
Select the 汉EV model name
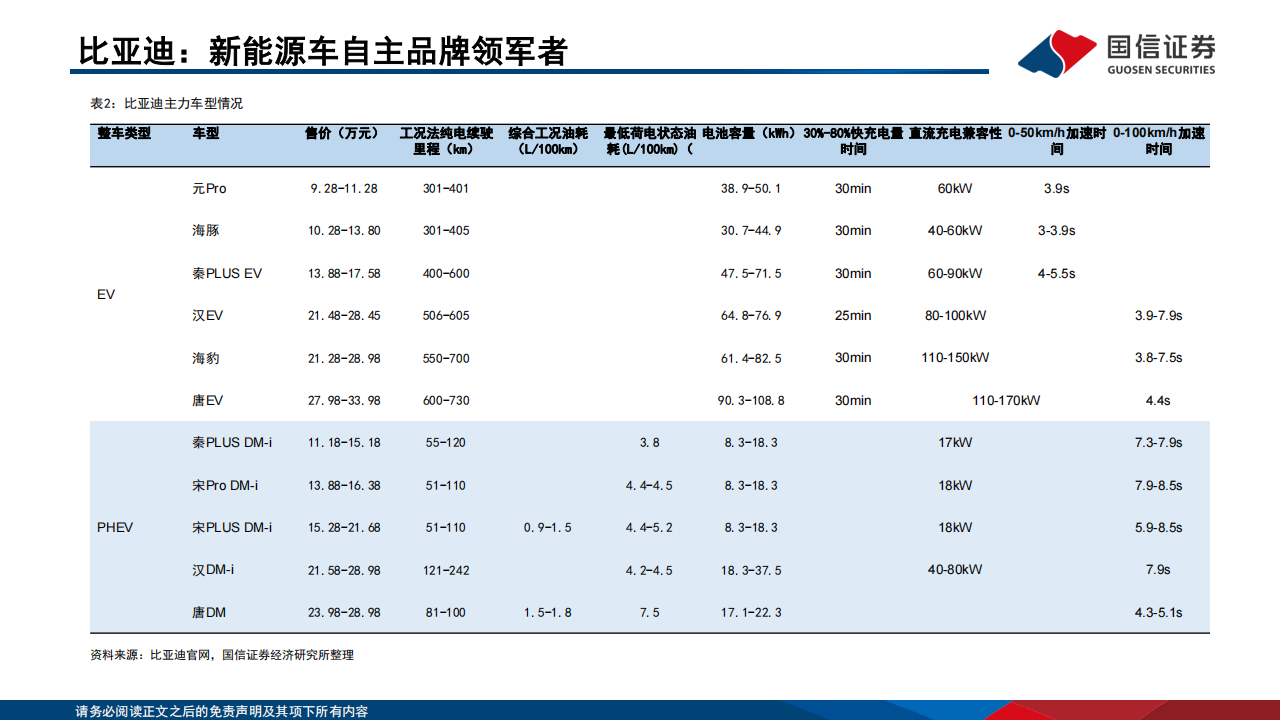coord(207,315)
